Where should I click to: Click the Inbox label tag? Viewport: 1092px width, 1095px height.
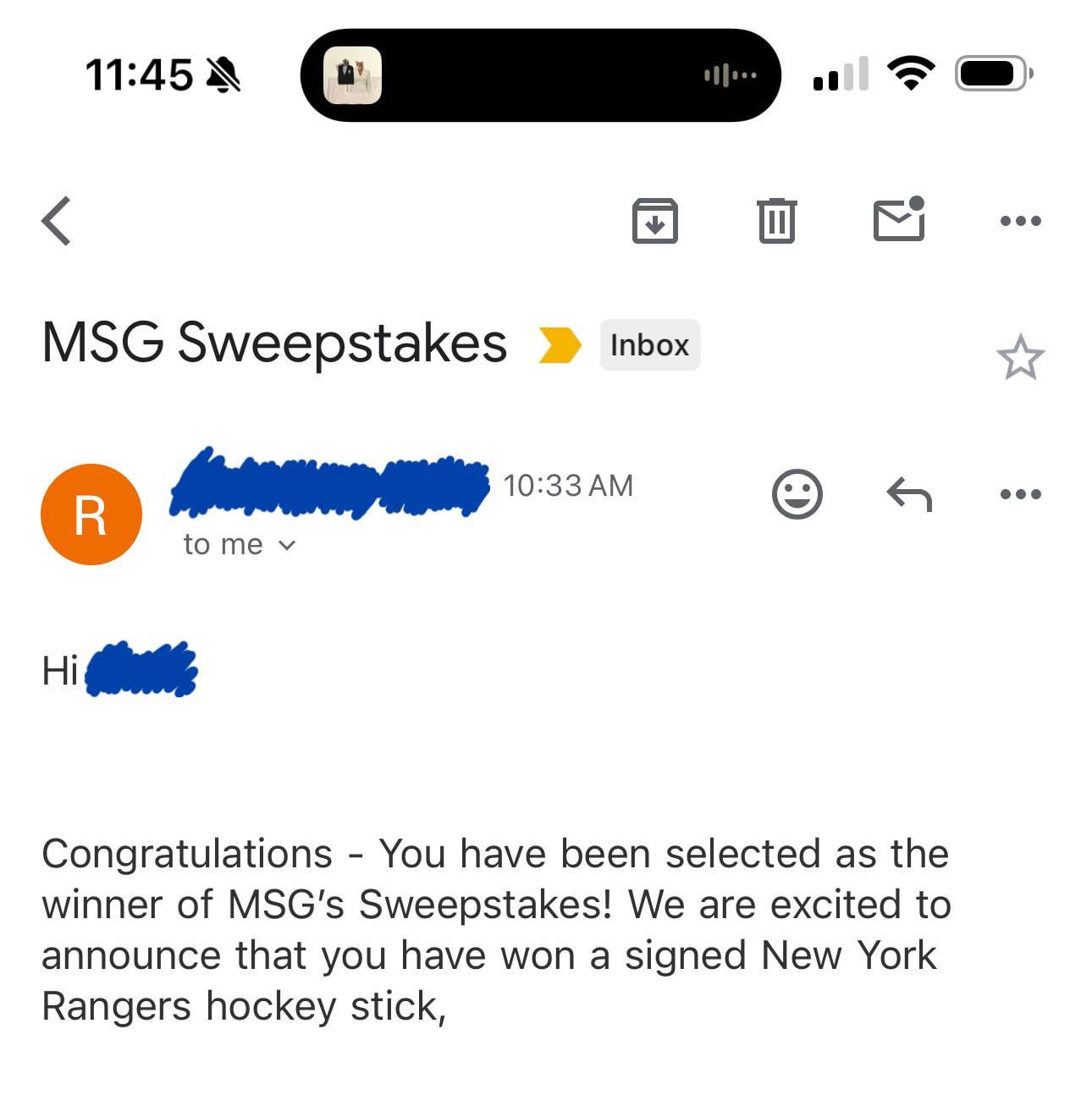[x=649, y=345]
